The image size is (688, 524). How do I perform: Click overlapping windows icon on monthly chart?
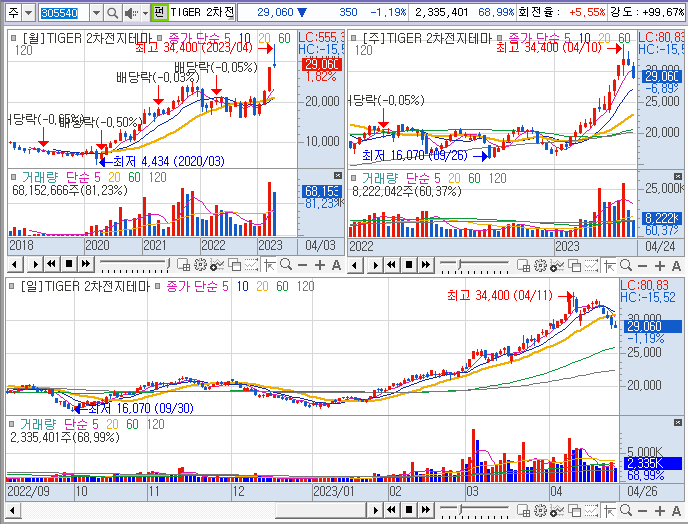coord(235,265)
